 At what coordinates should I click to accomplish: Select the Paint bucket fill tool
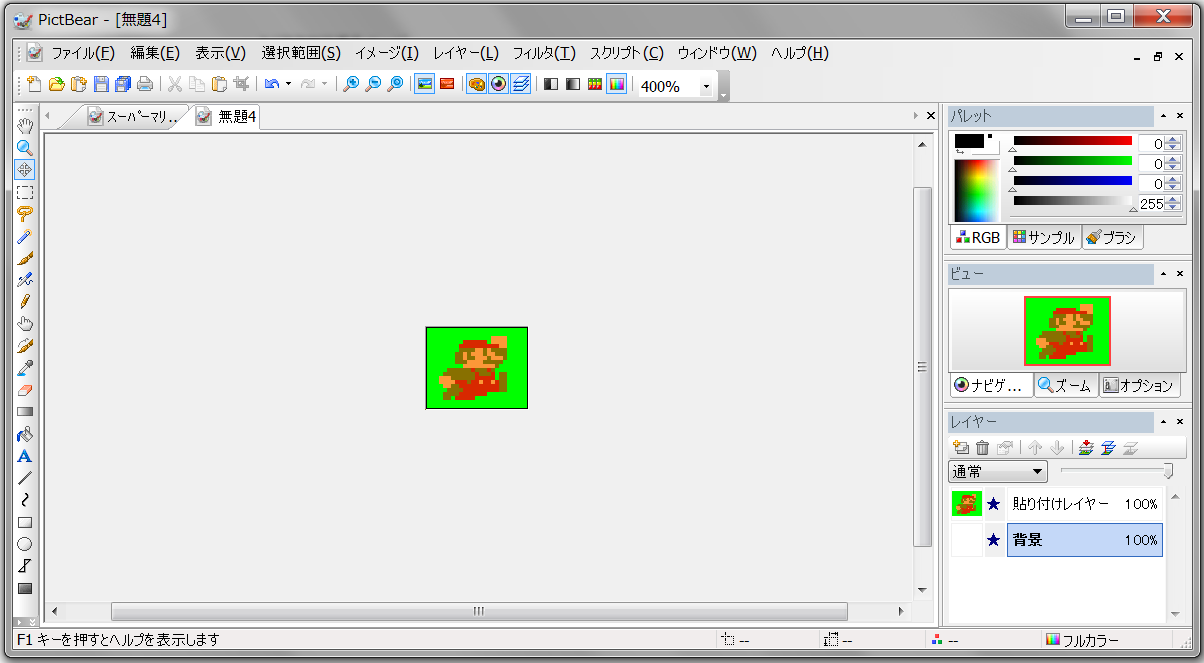coord(25,434)
